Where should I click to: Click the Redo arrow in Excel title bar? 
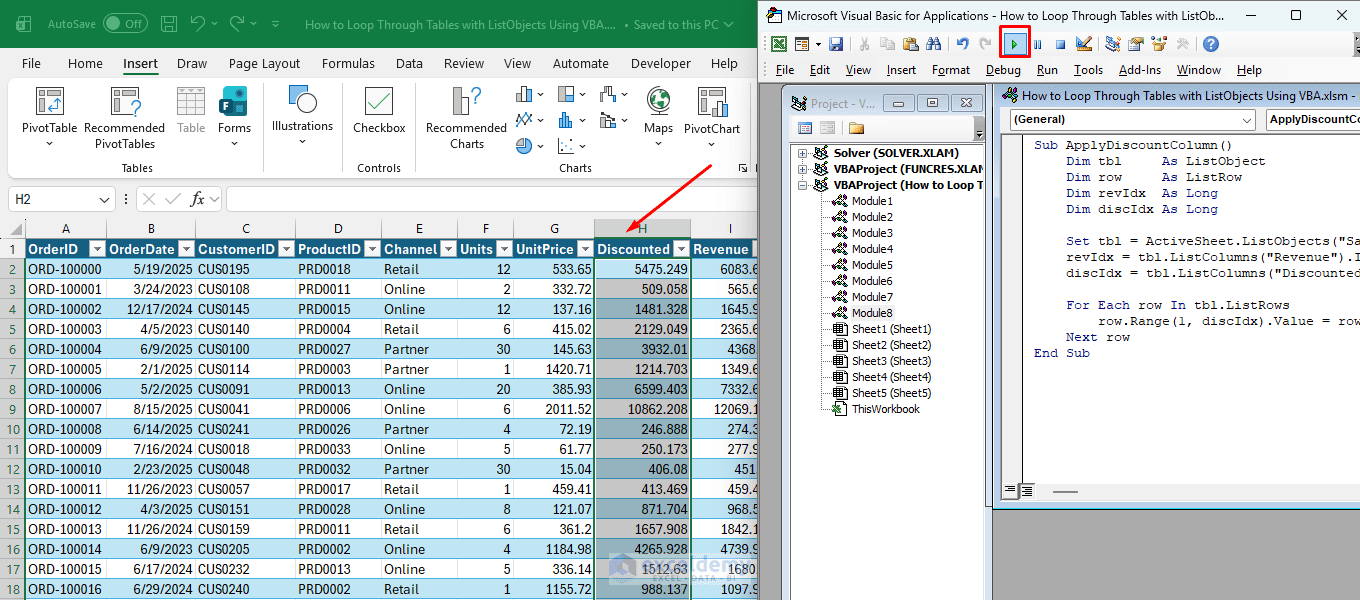[237, 23]
